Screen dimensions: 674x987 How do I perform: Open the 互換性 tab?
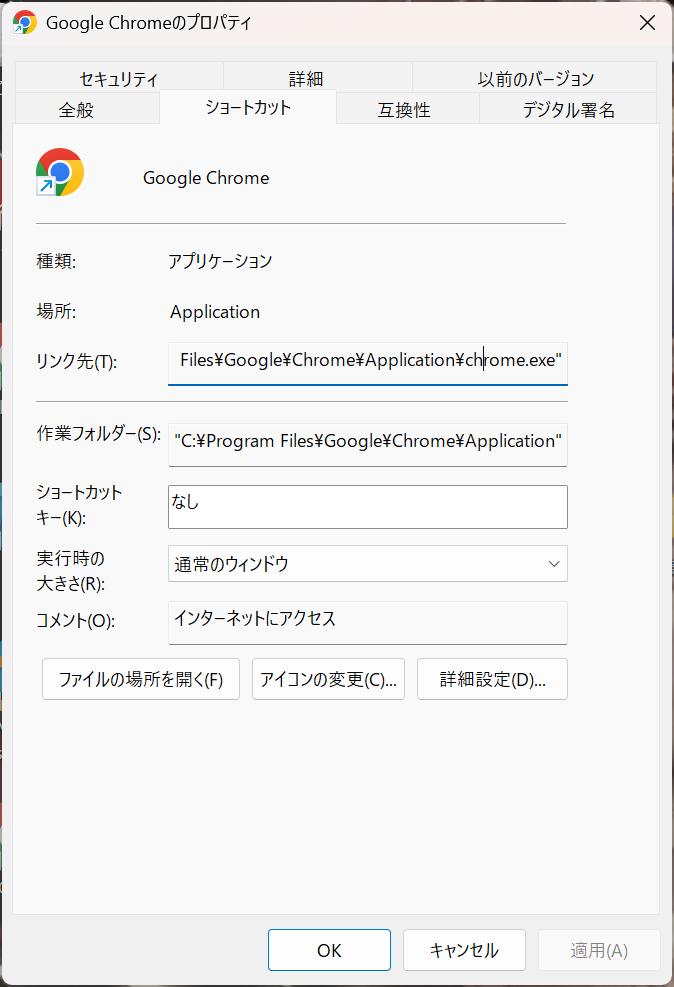(404, 110)
